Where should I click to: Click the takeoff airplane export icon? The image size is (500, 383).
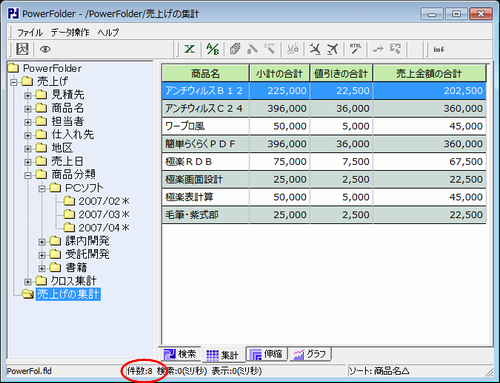(332, 49)
